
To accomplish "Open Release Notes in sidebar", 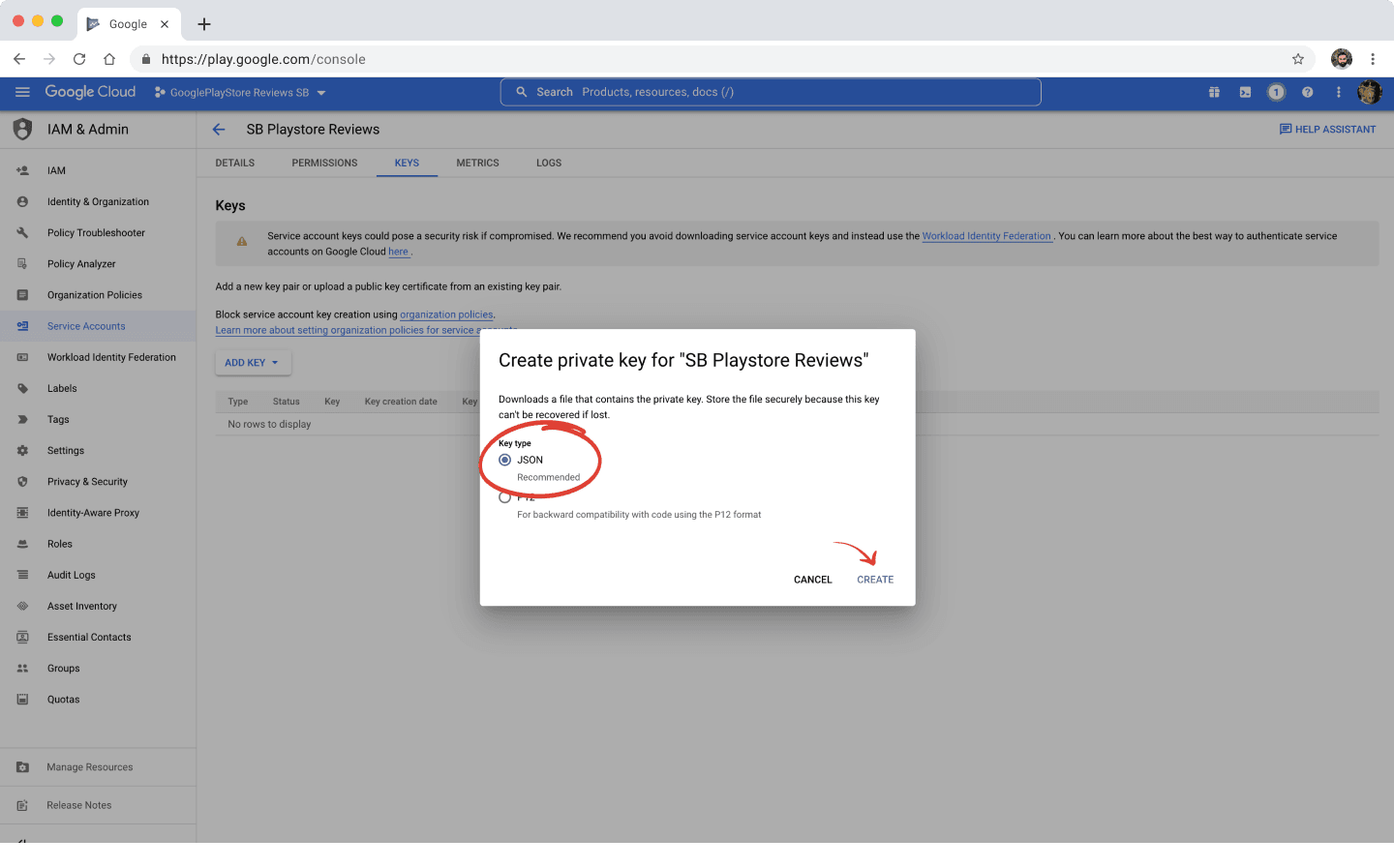I will pyautogui.click(x=98, y=805).
